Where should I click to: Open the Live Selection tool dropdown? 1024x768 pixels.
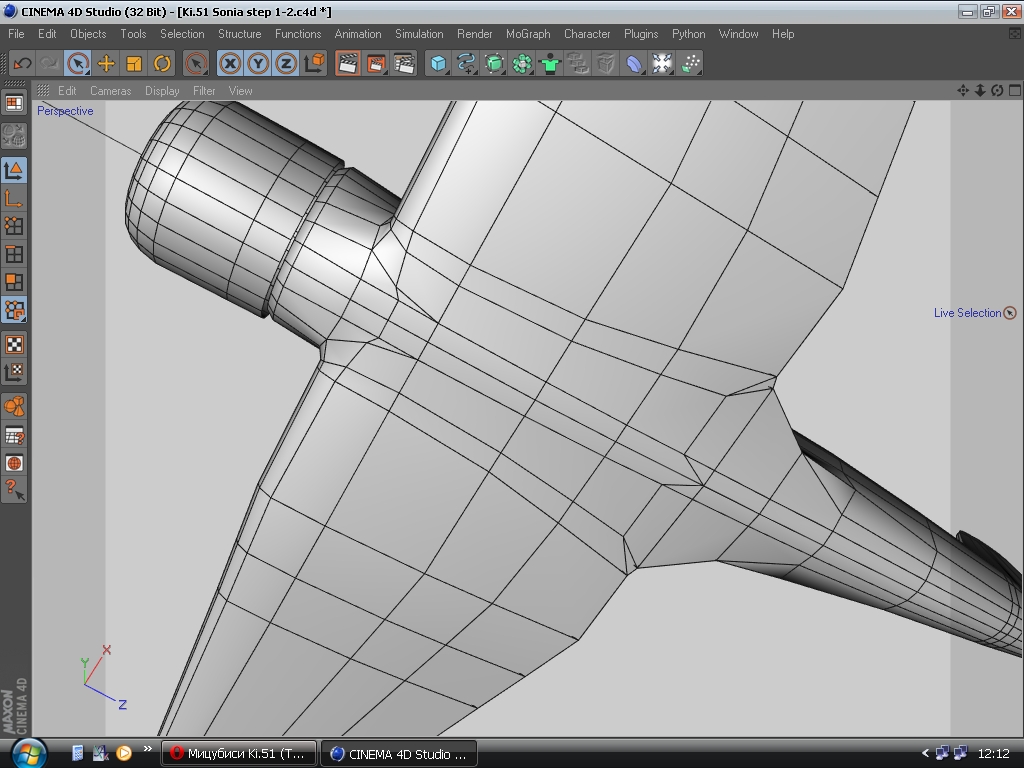point(78,63)
